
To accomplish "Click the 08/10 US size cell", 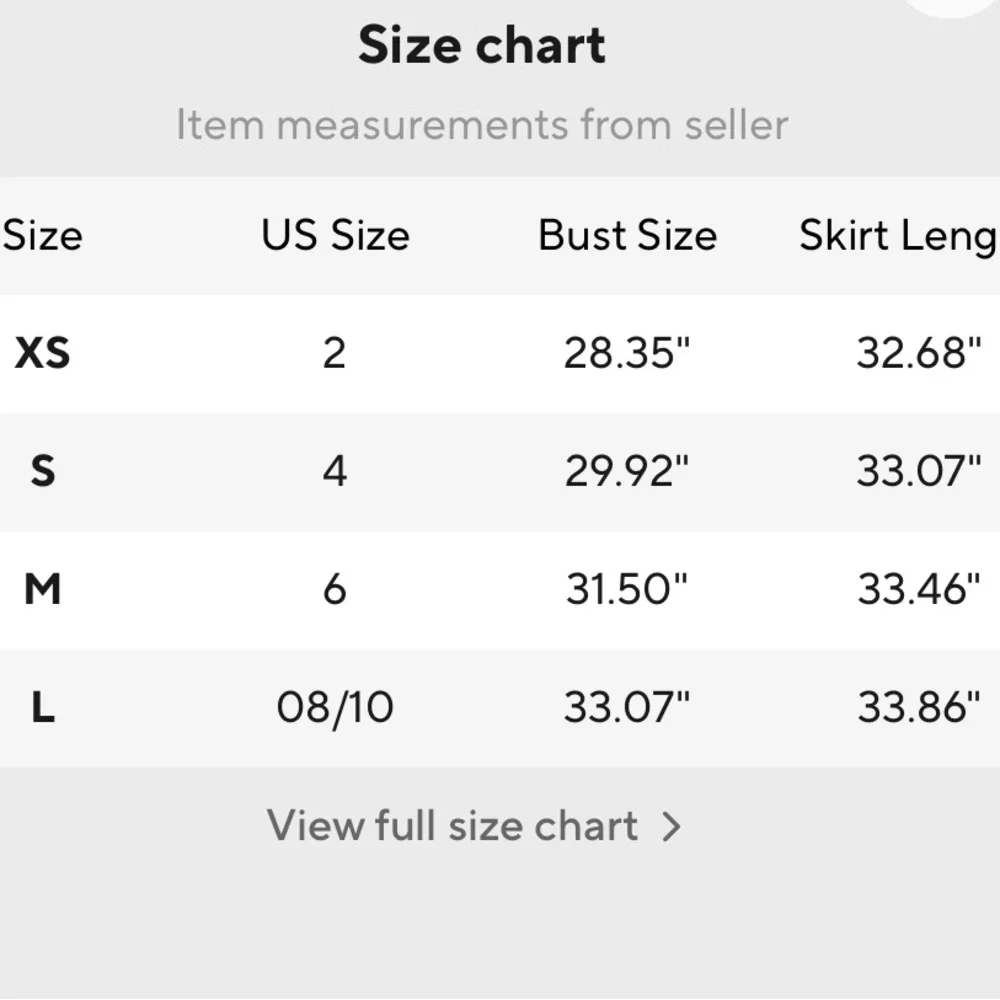I will click(x=335, y=708).
